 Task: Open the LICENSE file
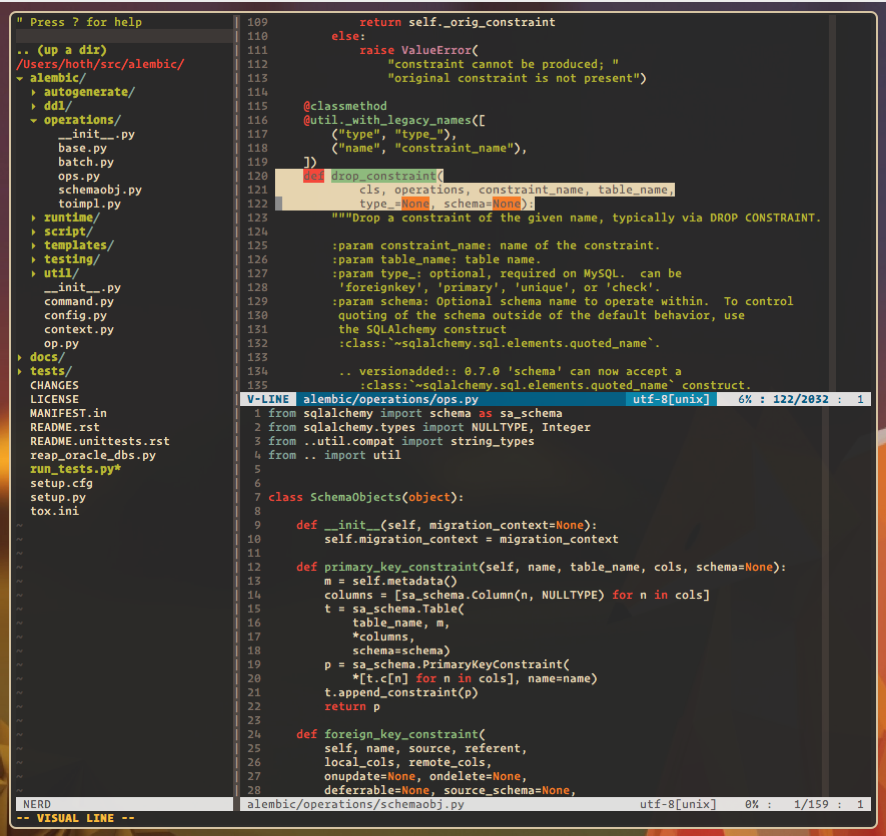click(55, 399)
